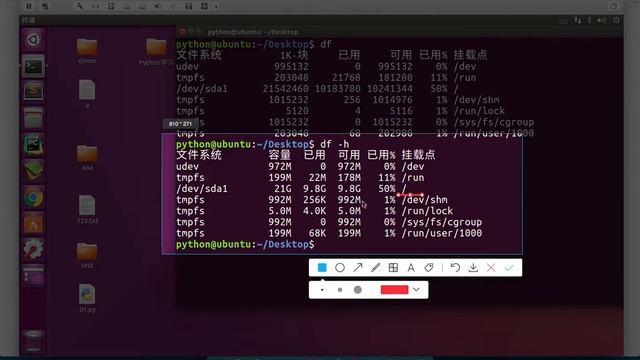Select the rectangle annotation tool
This screenshot has height=360, width=640.
pos(322,267)
